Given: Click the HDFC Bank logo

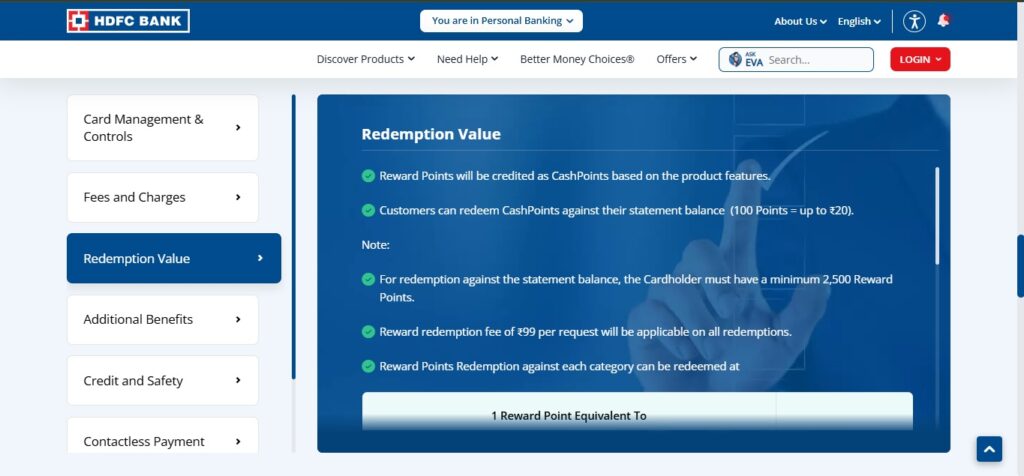Looking at the screenshot, I should pyautogui.click(x=128, y=21).
